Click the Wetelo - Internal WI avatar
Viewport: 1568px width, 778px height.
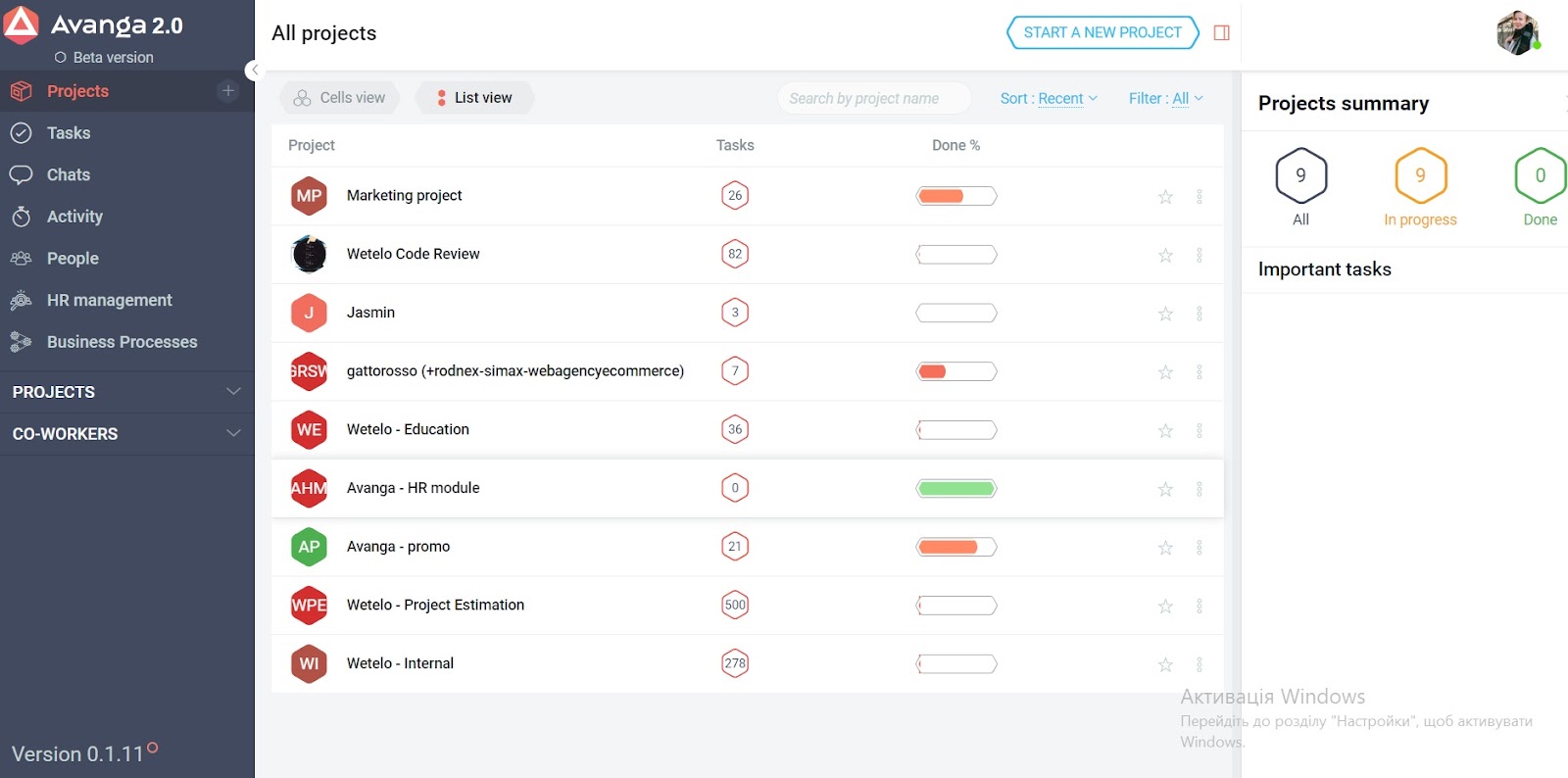pos(309,663)
